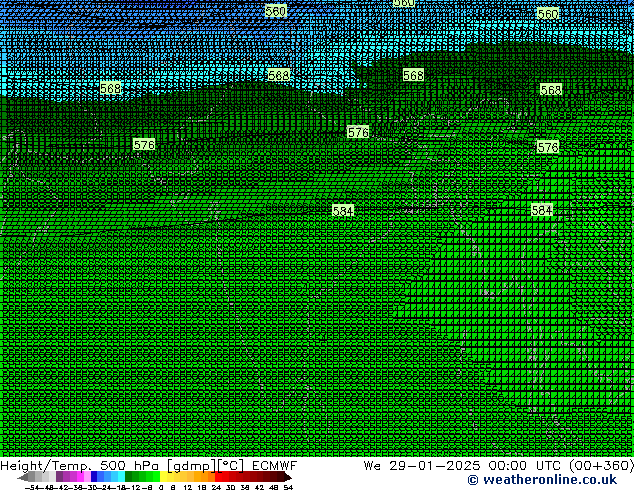Select the 500 hPa level text
The image size is (634, 490).
click(x=129, y=466)
